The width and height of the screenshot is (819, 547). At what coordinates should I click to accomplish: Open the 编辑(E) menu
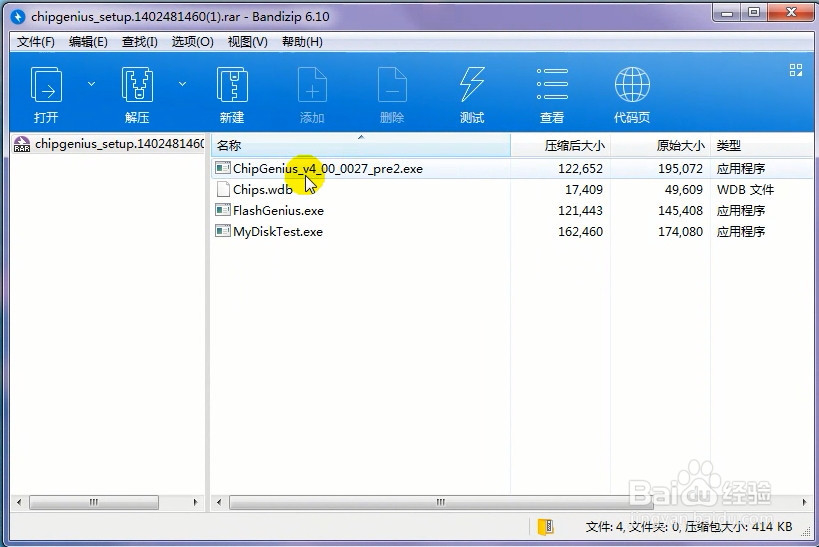click(88, 42)
